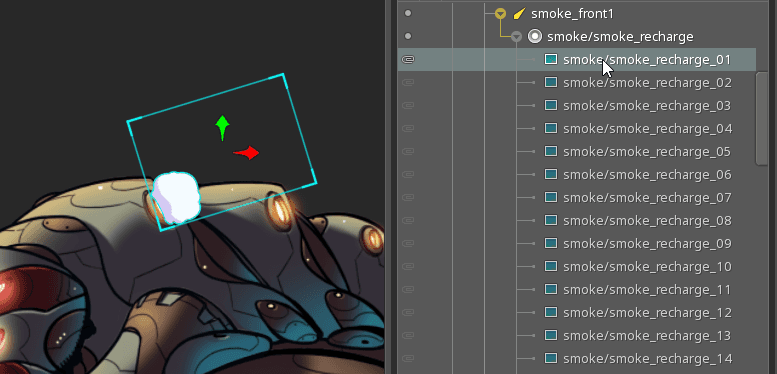Collapse the smoke_front1 bone node
This screenshot has height=374, width=777.
click(500, 14)
